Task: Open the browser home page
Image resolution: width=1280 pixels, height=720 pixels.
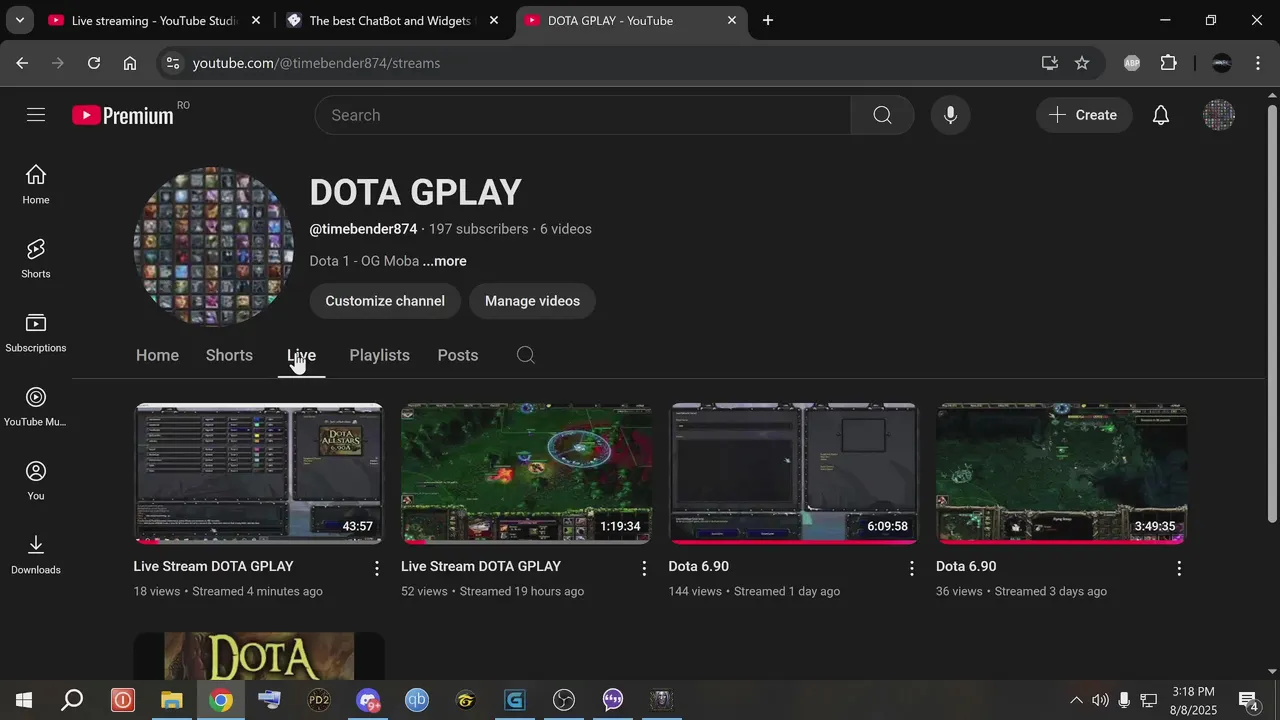Action: (130, 63)
